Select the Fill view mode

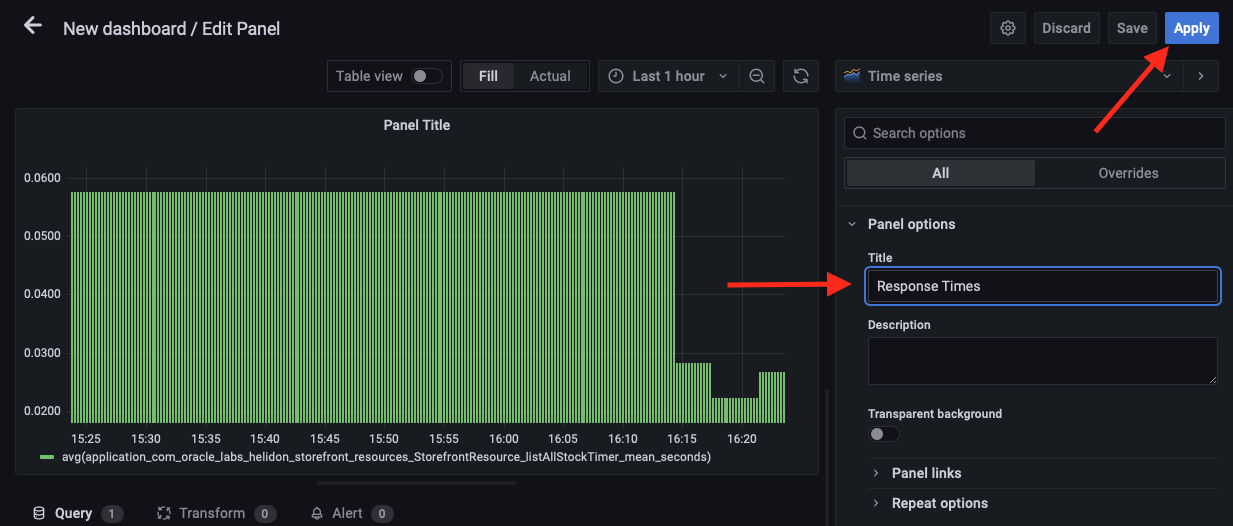click(x=488, y=76)
